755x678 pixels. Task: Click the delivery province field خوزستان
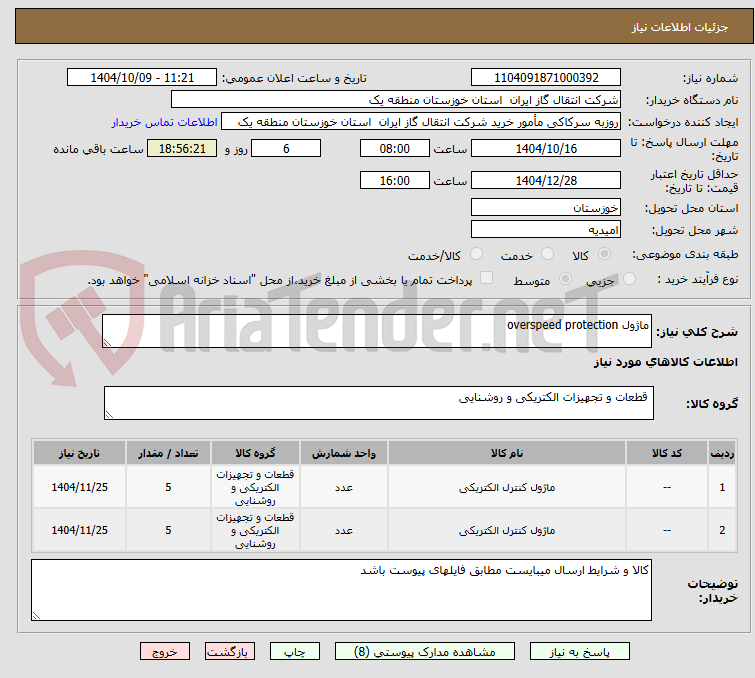[546, 208]
